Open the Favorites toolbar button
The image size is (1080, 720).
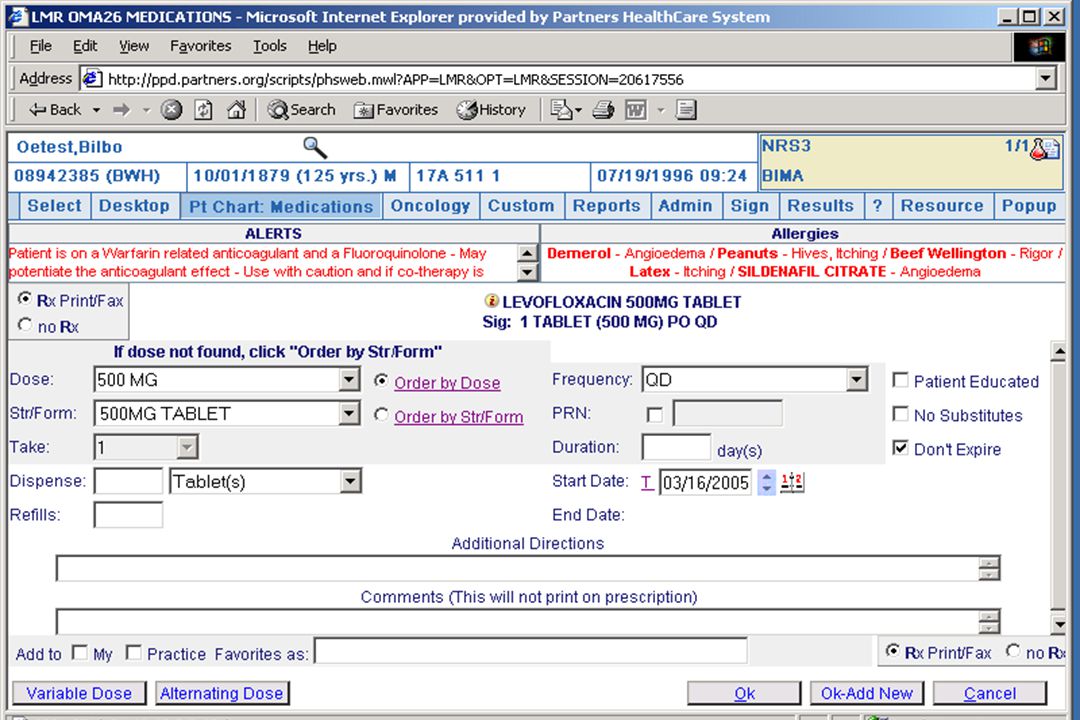point(396,110)
